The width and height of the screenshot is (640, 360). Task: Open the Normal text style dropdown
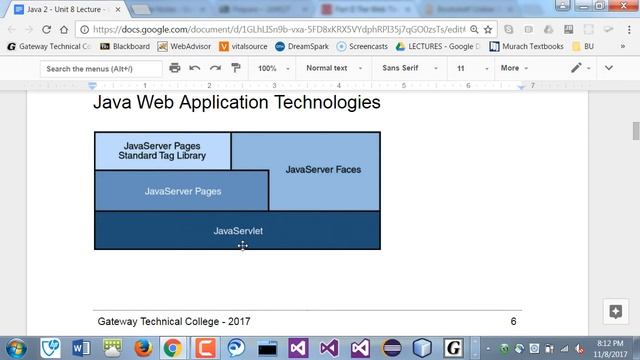(x=334, y=68)
